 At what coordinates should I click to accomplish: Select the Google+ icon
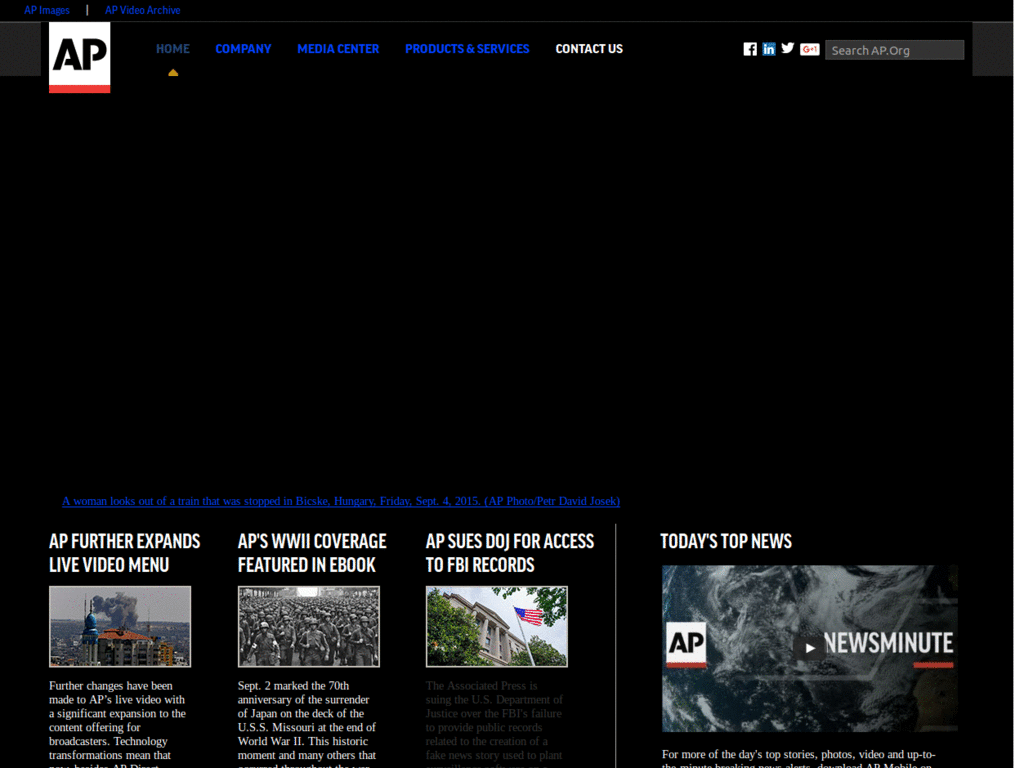(809, 48)
